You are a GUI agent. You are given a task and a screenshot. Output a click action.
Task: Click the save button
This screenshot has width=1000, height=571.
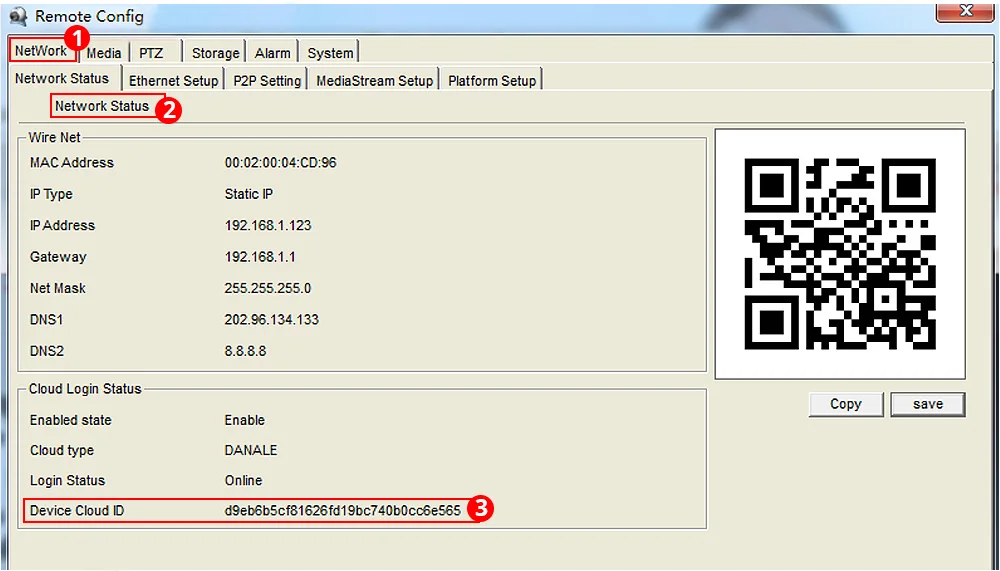[x=927, y=404]
